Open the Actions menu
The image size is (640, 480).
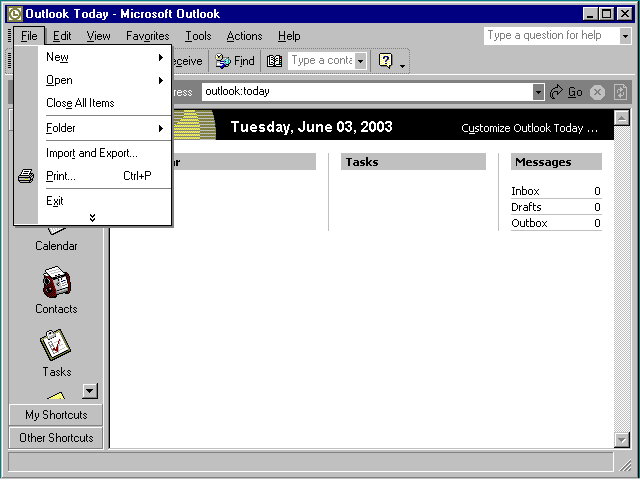[244, 36]
